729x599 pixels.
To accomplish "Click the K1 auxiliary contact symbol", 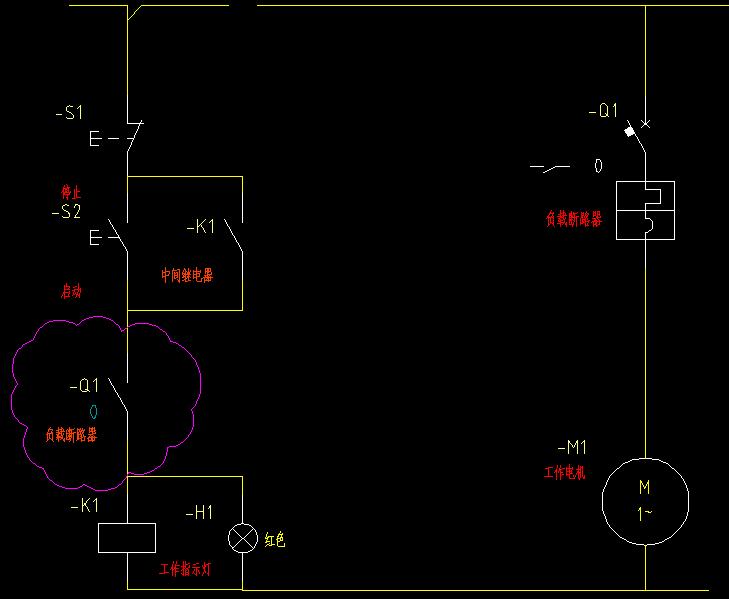I will pos(232,234).
